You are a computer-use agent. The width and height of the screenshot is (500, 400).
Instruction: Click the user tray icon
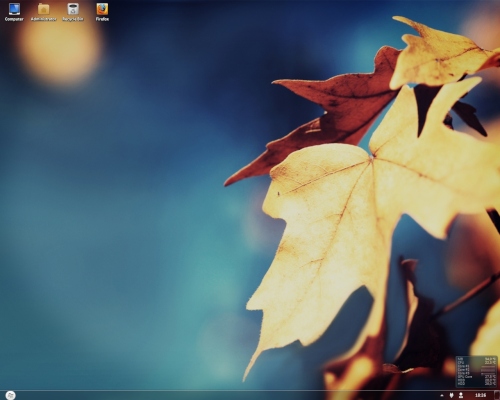click(461, 395)
